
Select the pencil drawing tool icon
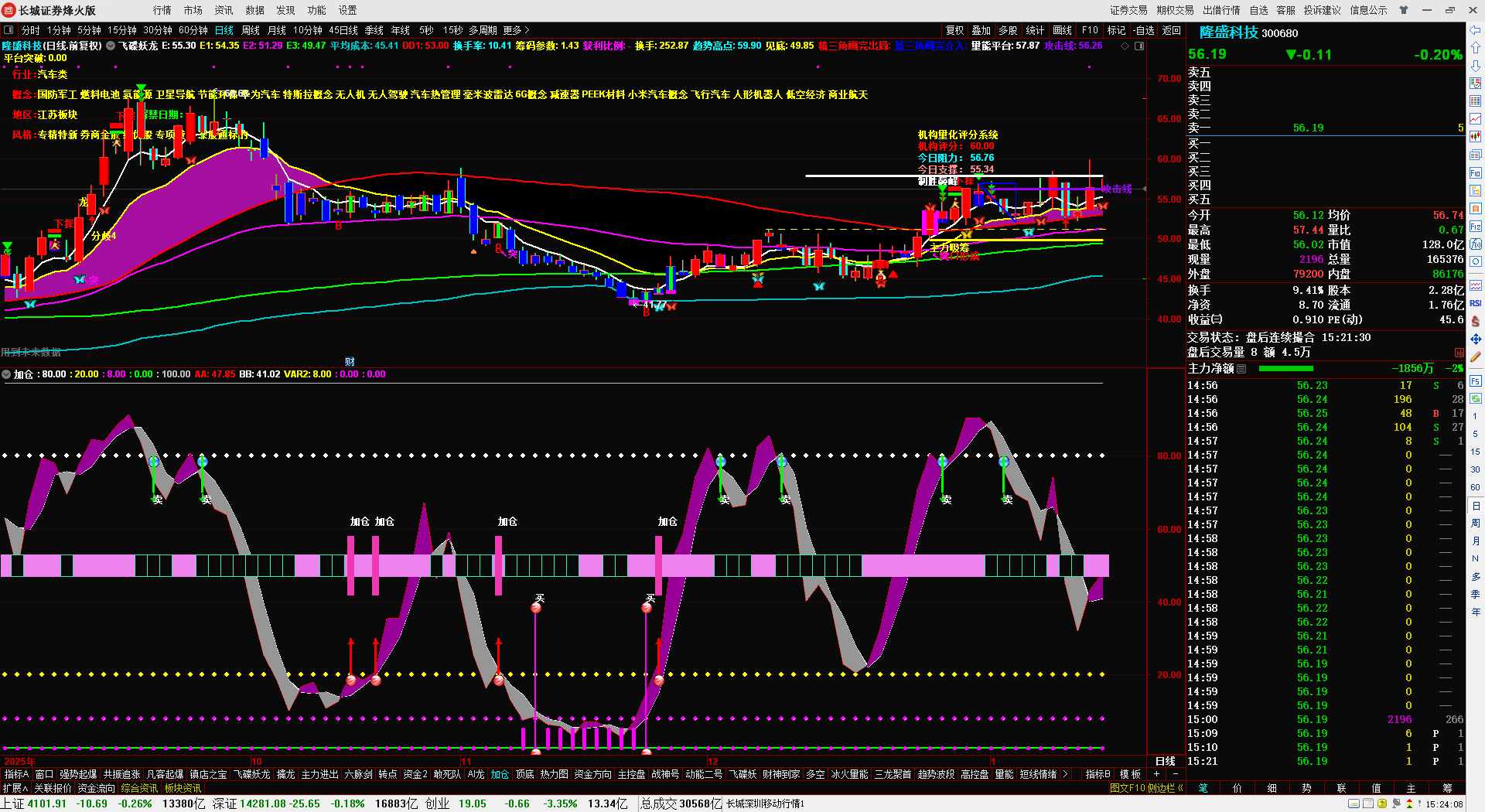pyautogui.click(x=1476, y=357)
